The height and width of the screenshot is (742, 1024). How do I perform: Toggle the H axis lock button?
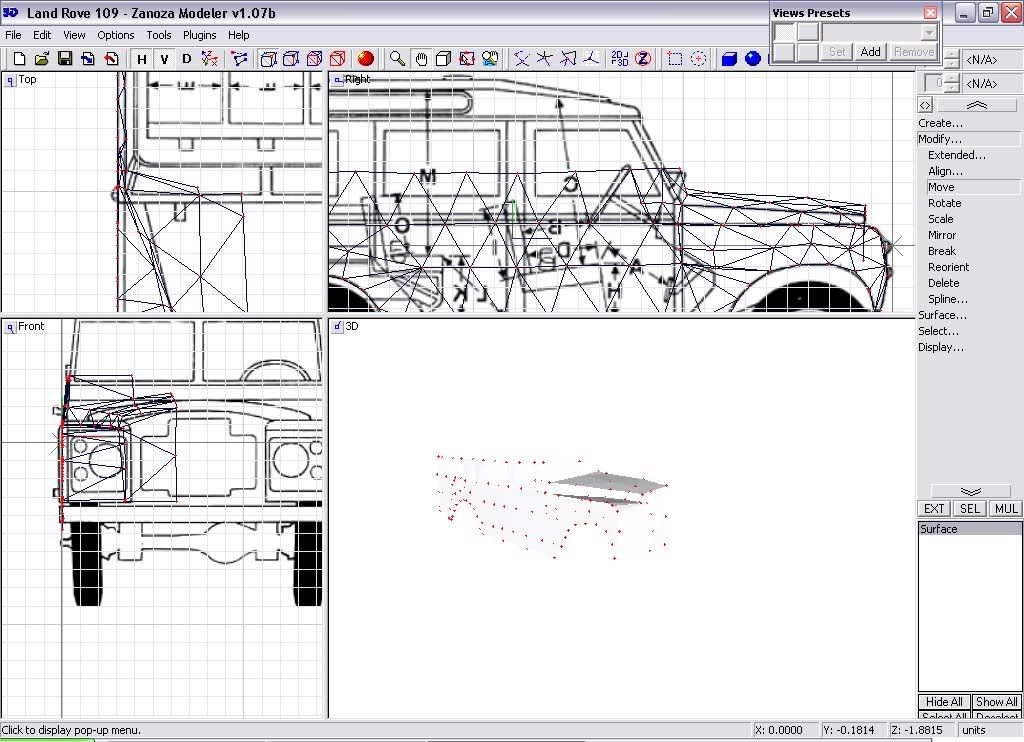tap(142, 59)
